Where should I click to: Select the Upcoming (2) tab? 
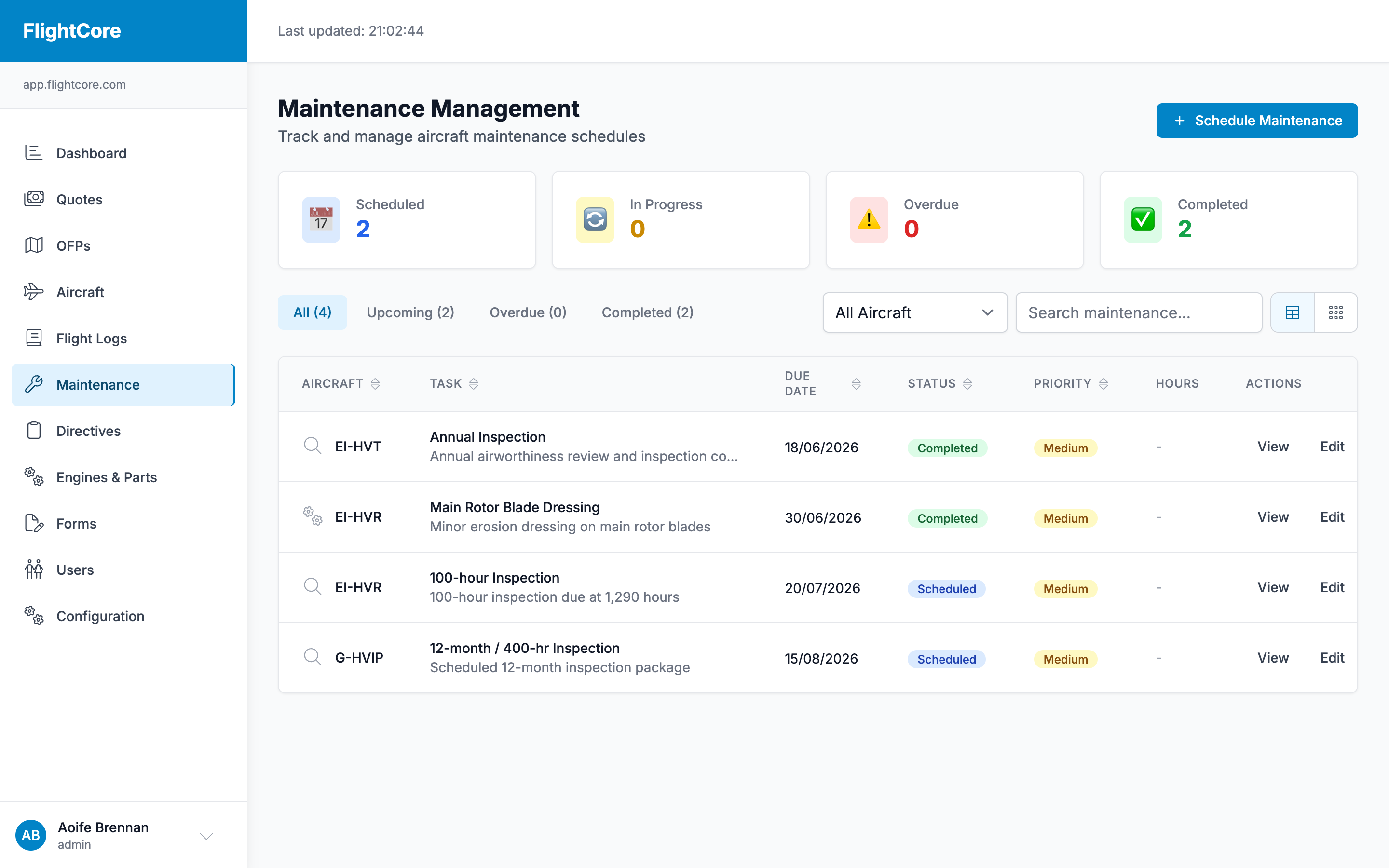click(410, 312)
